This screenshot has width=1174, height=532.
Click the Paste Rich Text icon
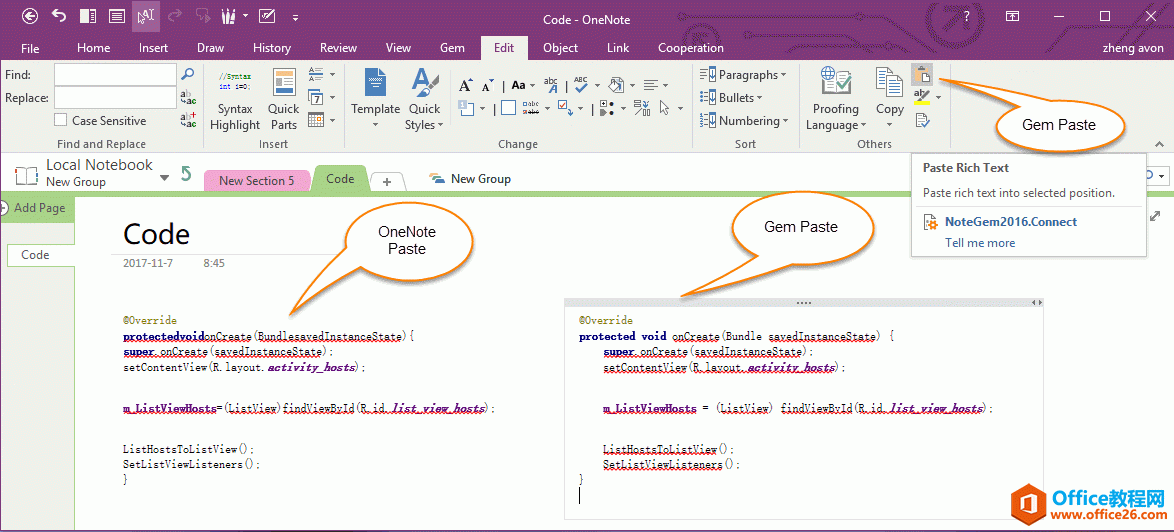[922, 74]
